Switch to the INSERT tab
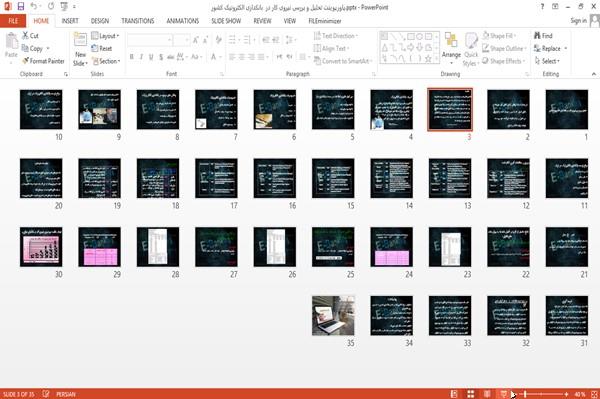The image size is (600, 399). click(x=70, y=21)
